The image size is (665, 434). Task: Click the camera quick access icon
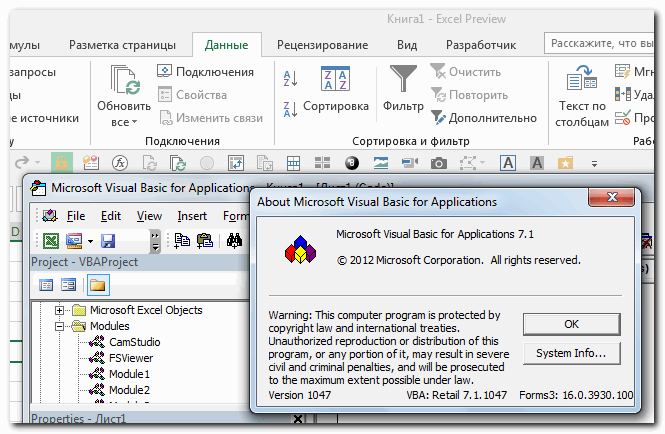click(439, 163)
